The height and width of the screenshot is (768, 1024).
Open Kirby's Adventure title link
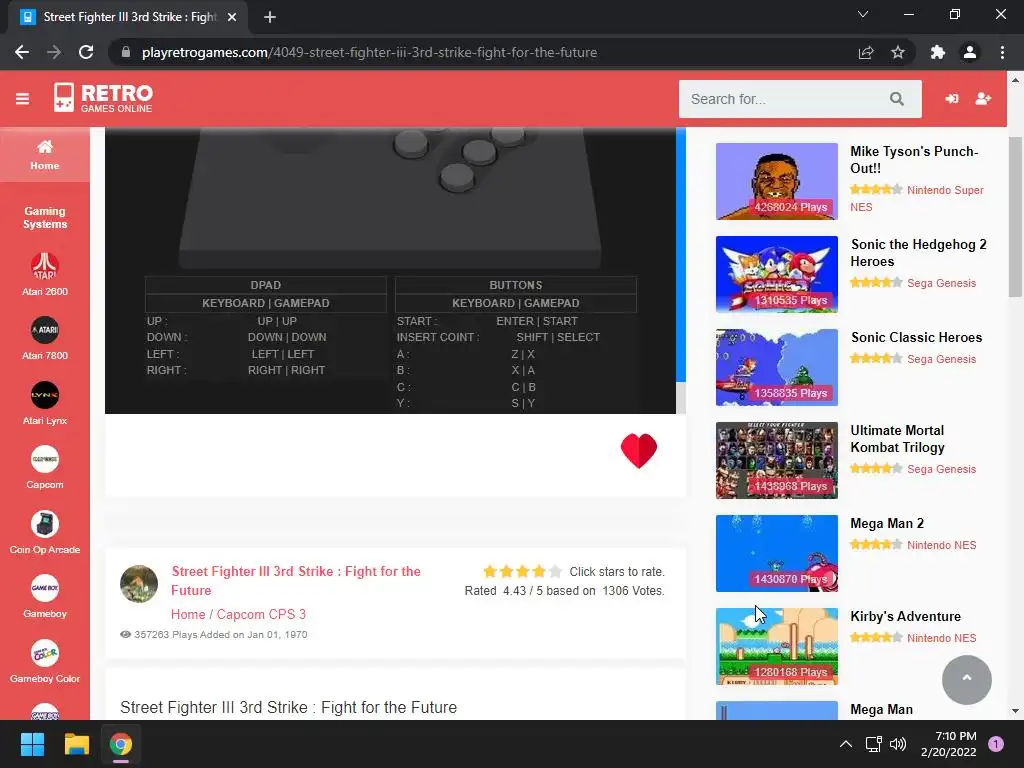[x=905, y=616]
